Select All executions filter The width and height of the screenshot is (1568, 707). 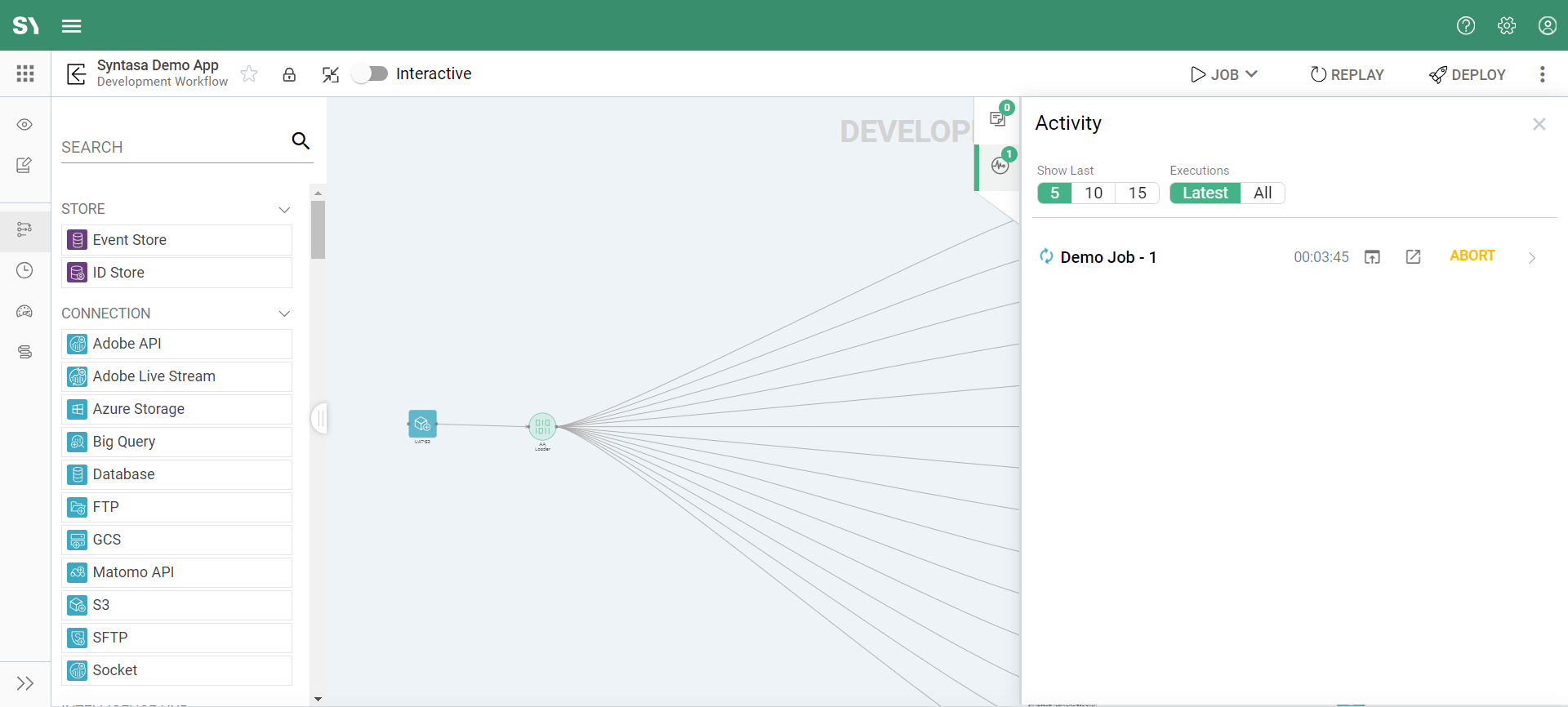coord(1262,193)
